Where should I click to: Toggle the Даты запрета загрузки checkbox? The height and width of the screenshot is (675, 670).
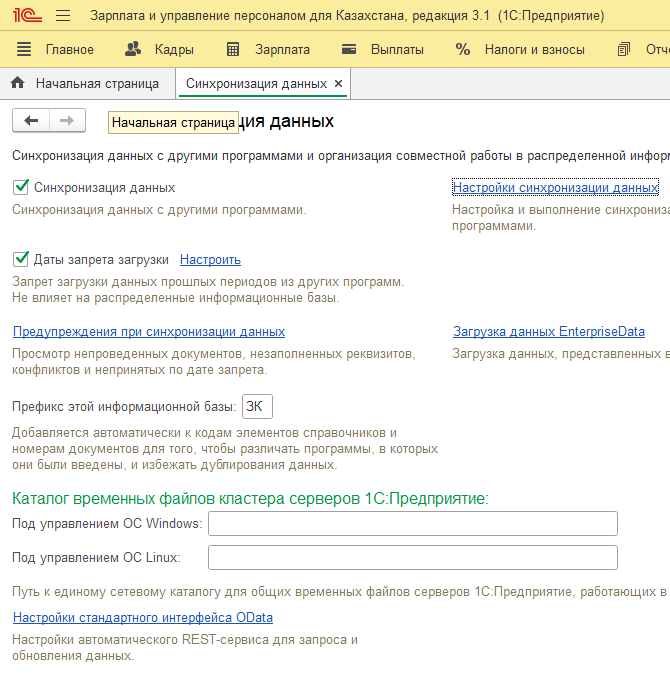[21, 259]
